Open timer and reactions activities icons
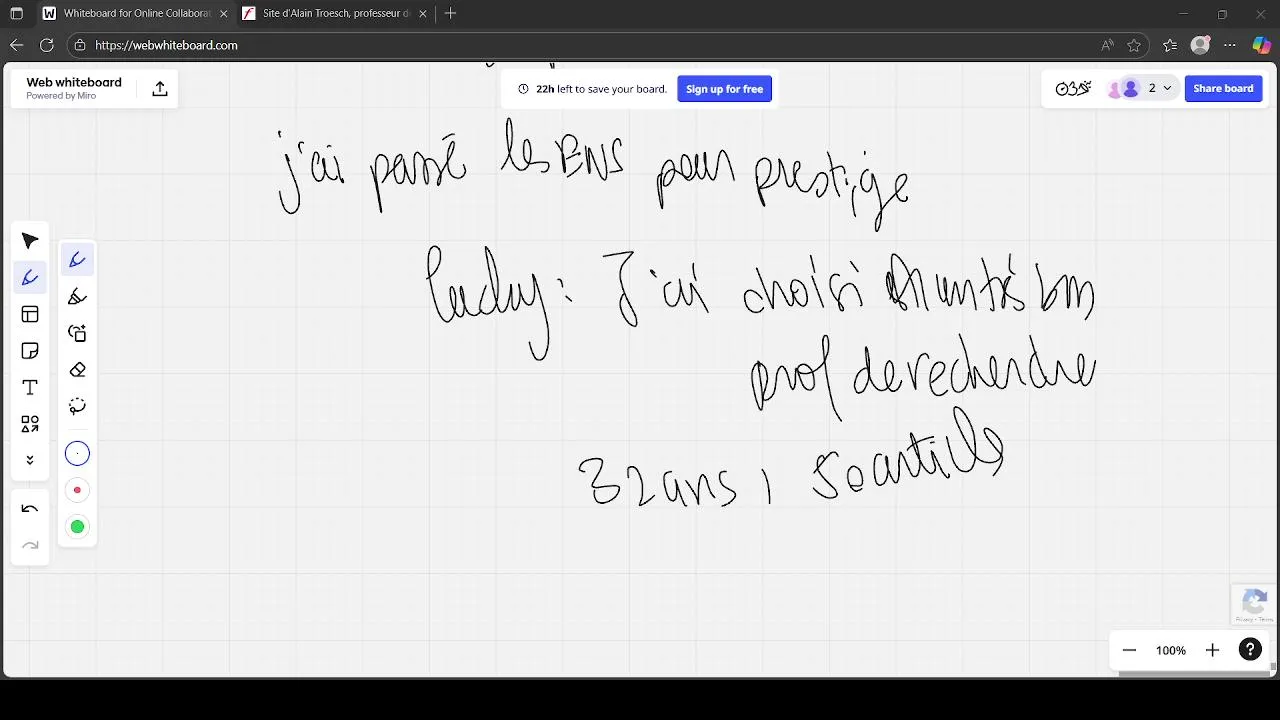Image resolution: width=1280 pixels, height=720 pixels. [x=1073, y=88]
